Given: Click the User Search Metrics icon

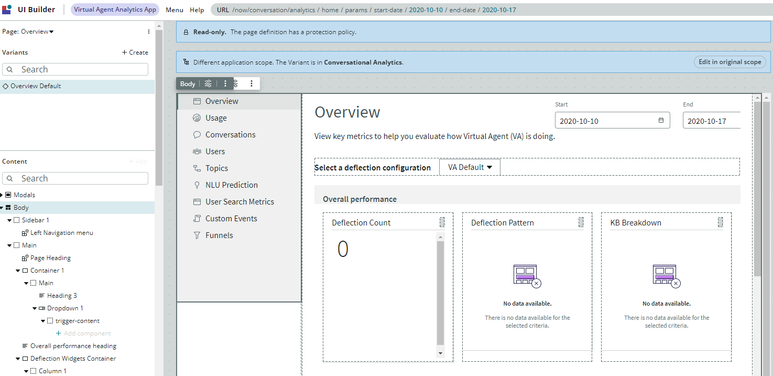Looking at the screenshot, I should [197, 202].
